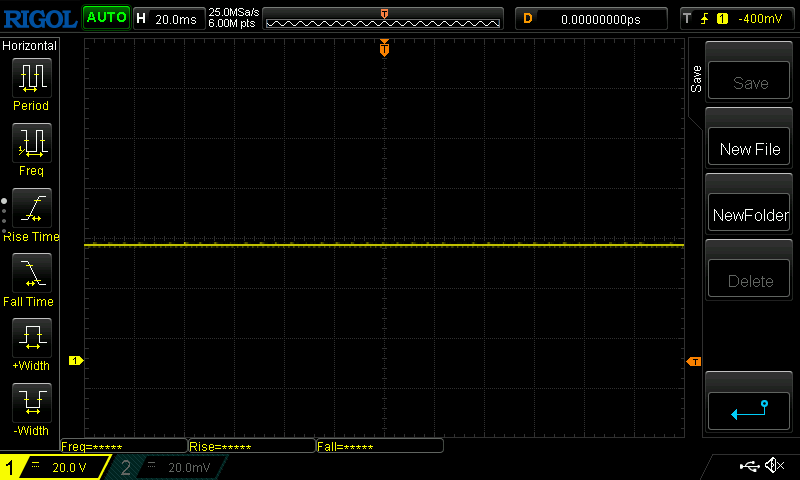
Task: Click the RIGOL logo
Action: coord(40,19)
